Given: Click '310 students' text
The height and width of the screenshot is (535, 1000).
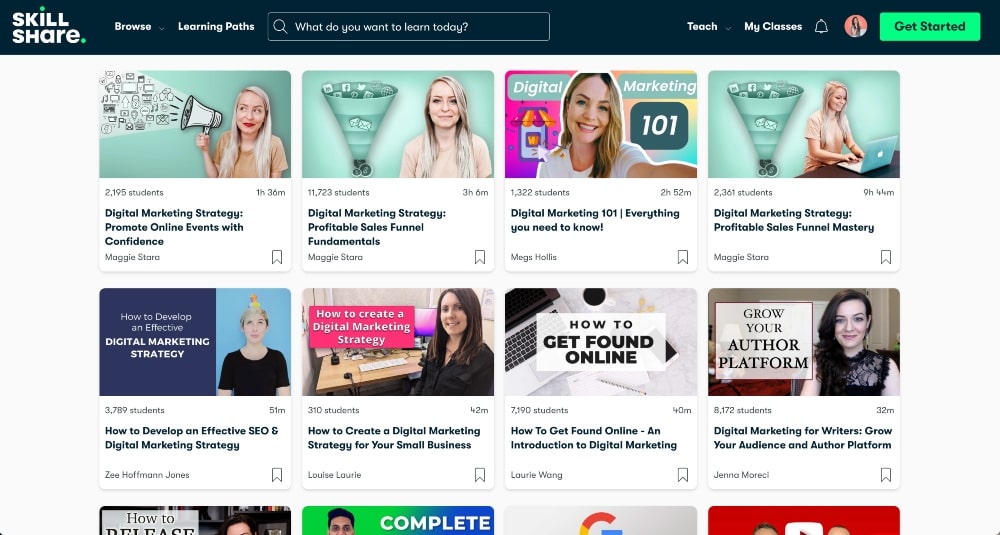Looking at the screenshot, I should click(x=334, y=410).
